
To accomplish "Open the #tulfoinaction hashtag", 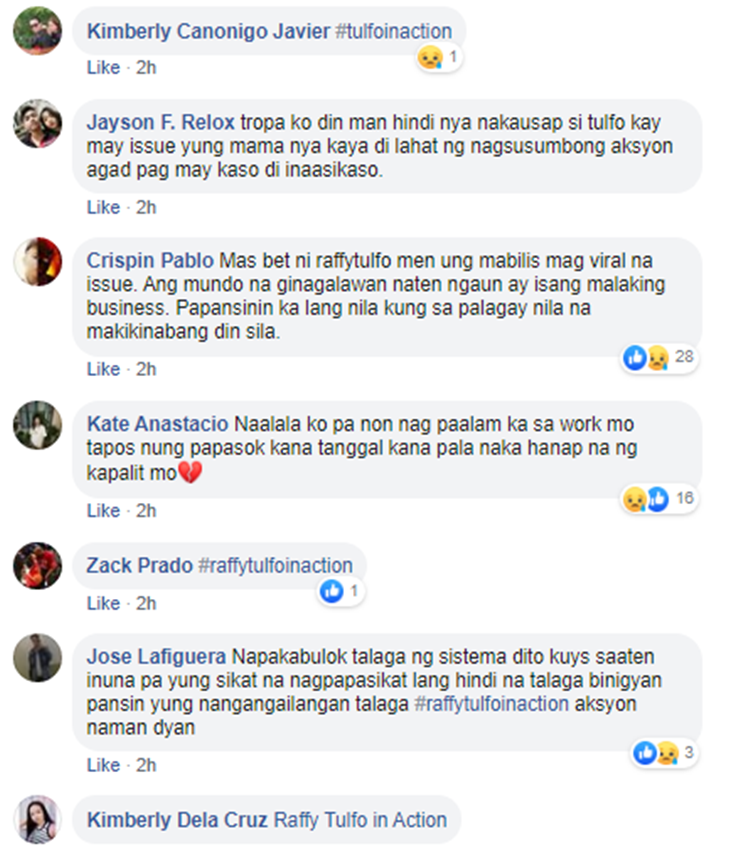I will pyautogui.click(x=393, y=31).
